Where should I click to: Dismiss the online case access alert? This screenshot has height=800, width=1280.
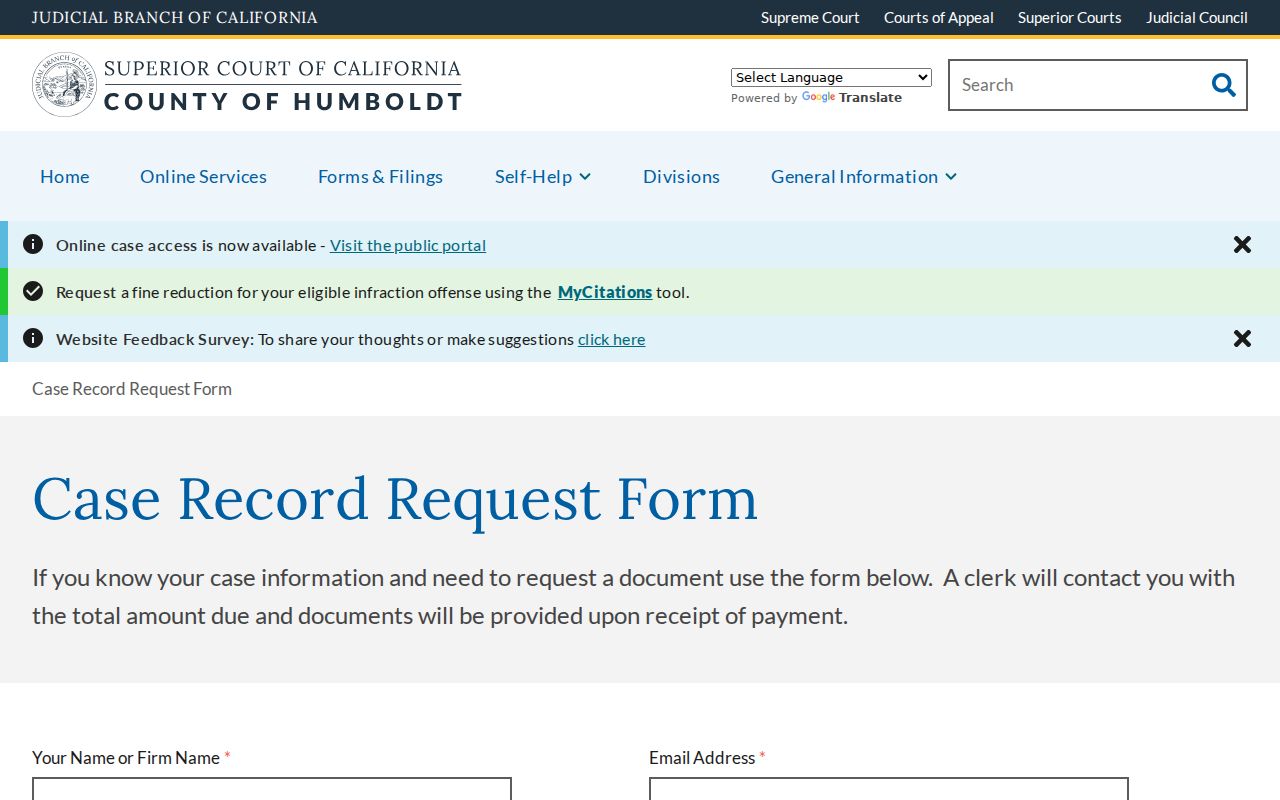1242,245
